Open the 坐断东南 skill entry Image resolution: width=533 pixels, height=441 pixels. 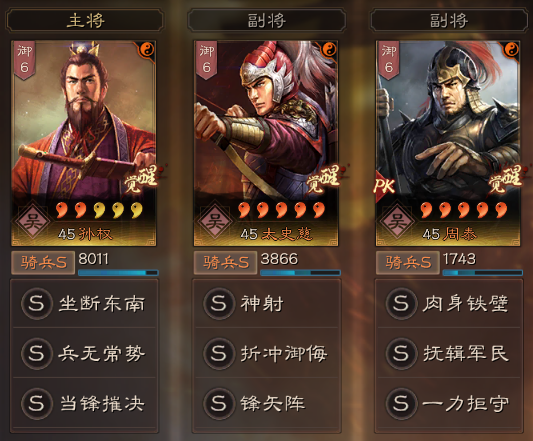pos(84,303)
